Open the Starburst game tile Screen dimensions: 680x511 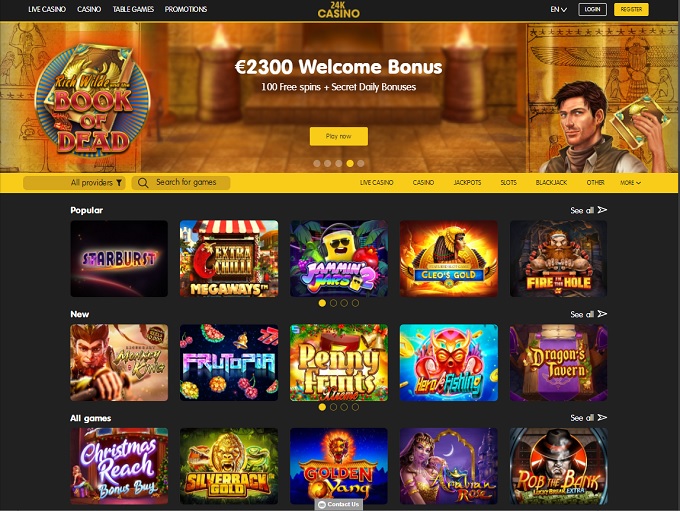pos(119,259)
